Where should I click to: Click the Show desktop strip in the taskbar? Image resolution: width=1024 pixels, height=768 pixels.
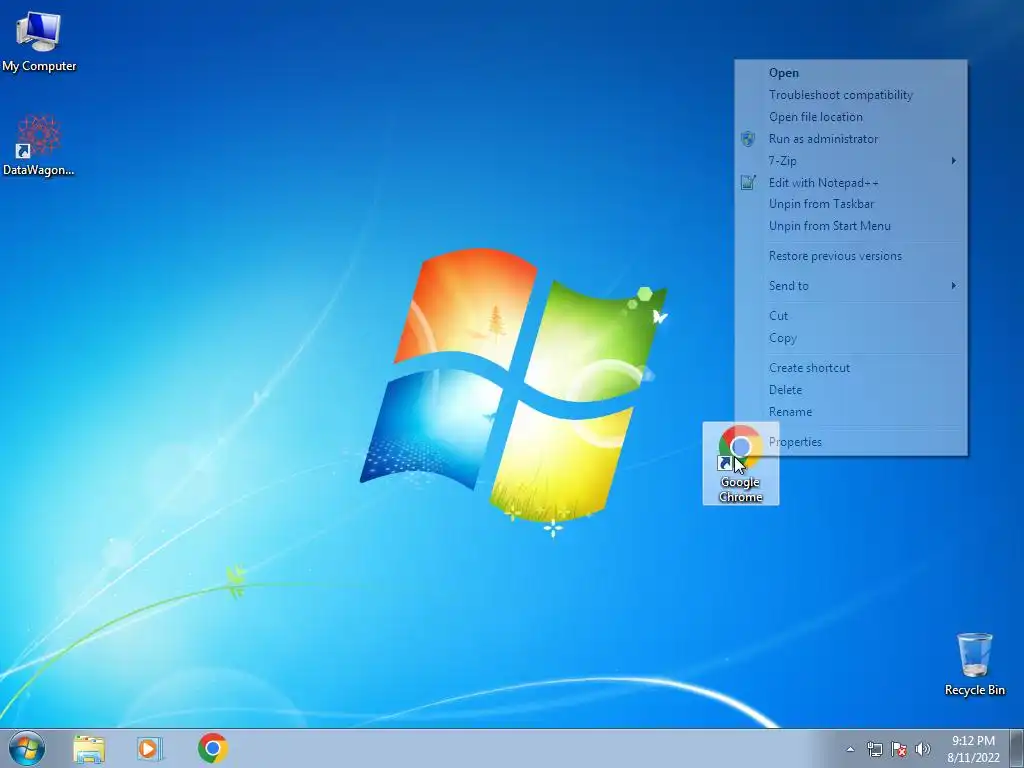click(1016, 748)
